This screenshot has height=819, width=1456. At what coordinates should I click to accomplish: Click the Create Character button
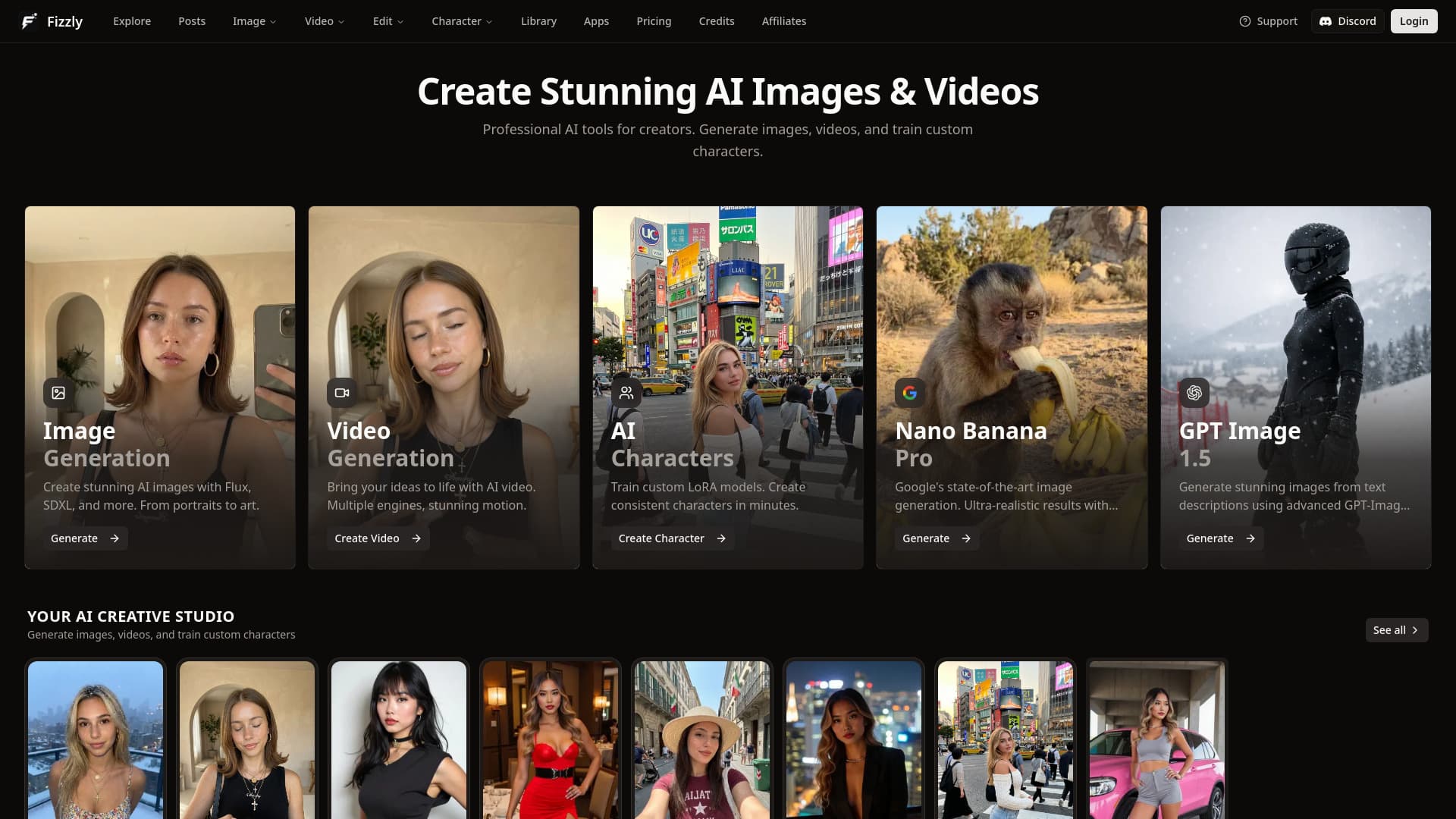[x=672, y=538]
